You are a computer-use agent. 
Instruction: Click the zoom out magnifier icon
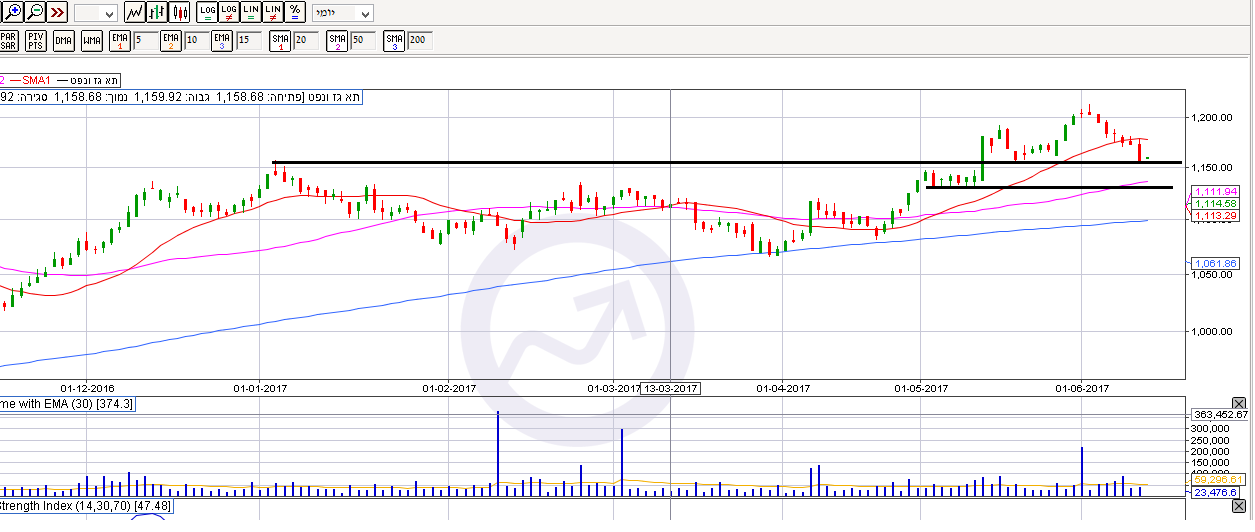pos(35,13)
